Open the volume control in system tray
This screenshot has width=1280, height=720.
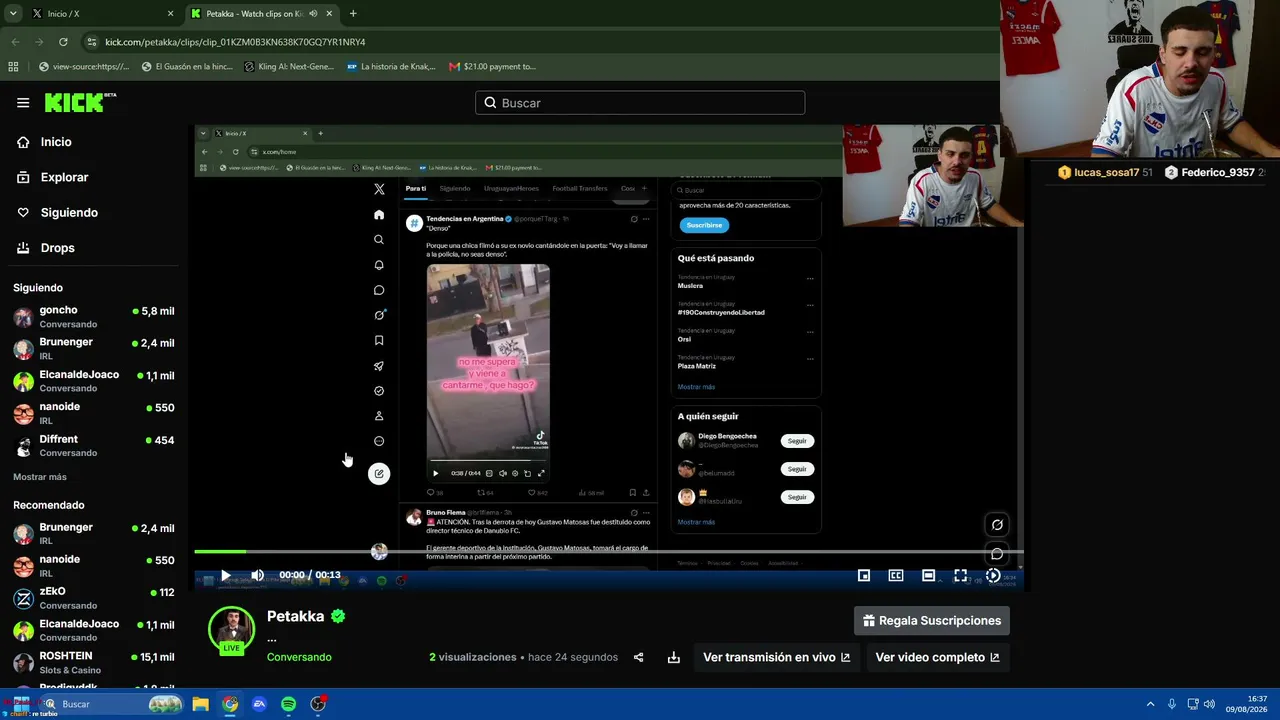1209,704
